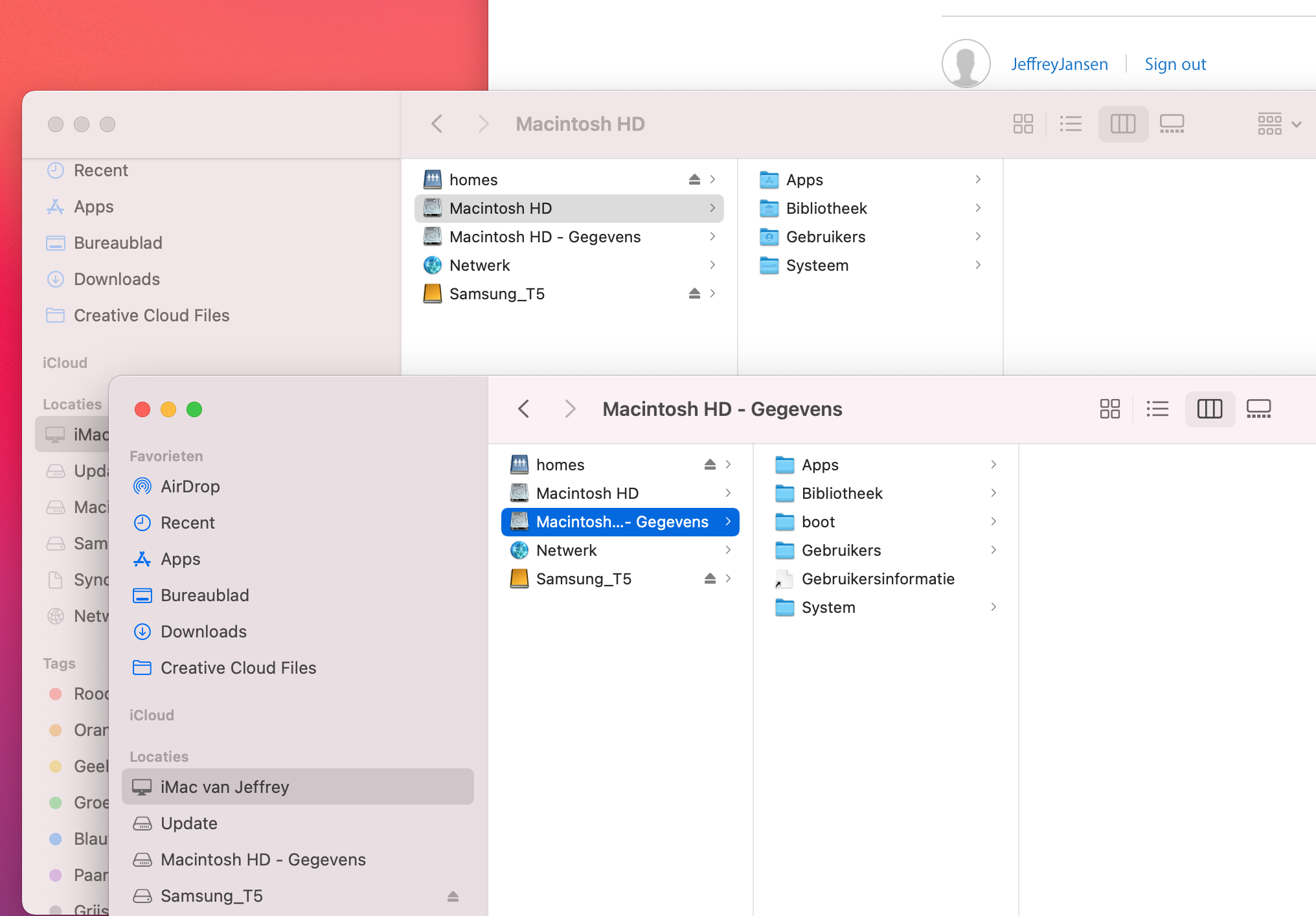Viewport: 1316px width, 916px height.
Task: Switch front window to list view
Action: coord(1157,409)
